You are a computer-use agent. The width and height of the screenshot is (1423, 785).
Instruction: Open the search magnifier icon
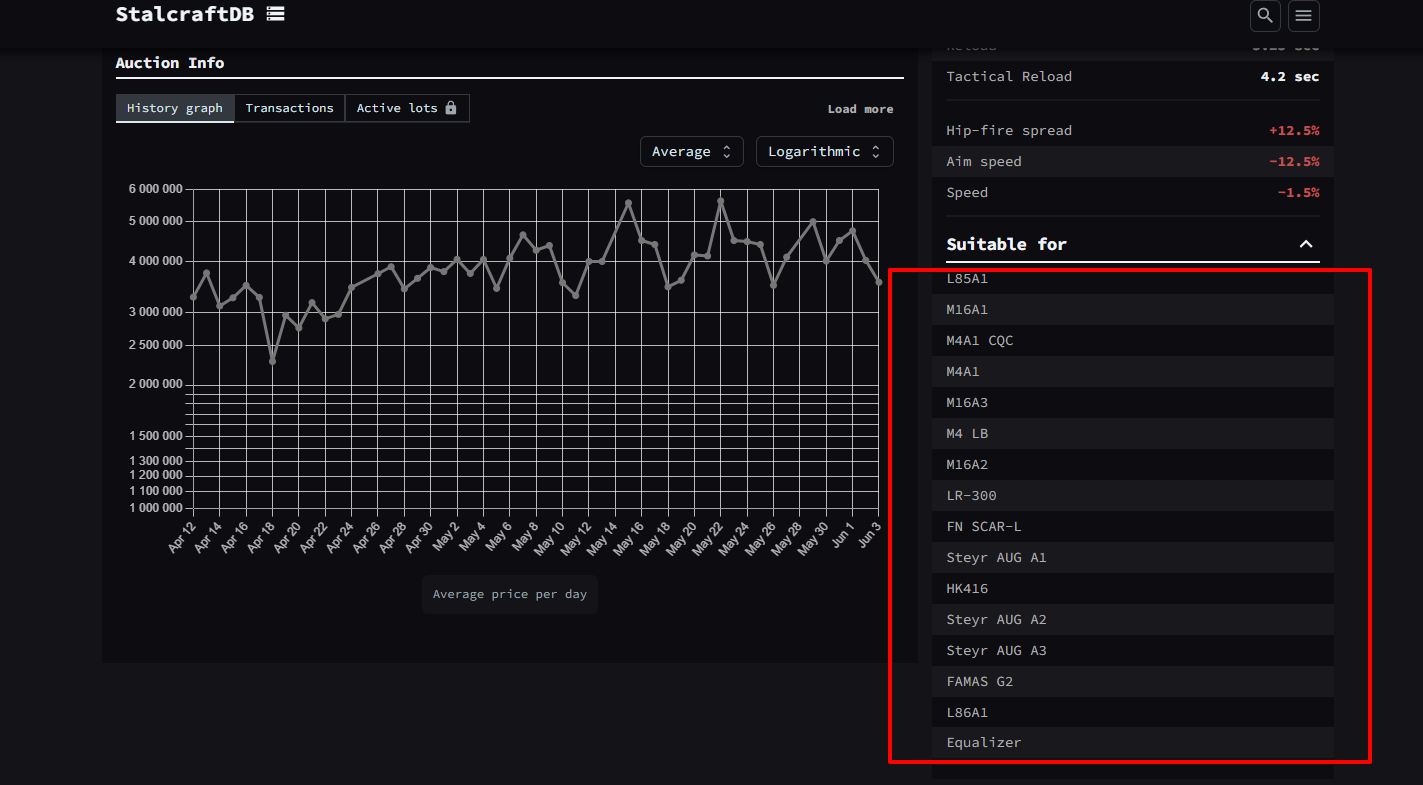pos(1265,15)
